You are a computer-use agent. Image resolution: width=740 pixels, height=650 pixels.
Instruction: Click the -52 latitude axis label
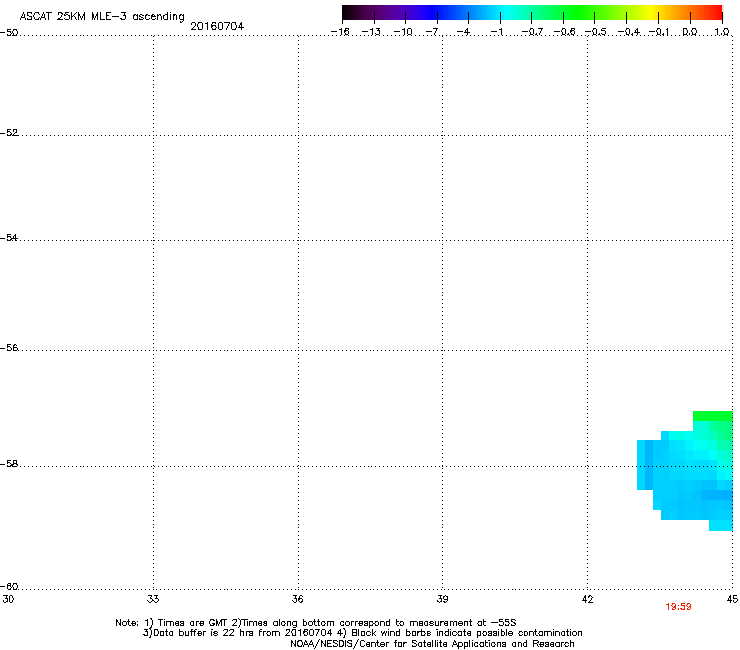(x=9, y=133)
